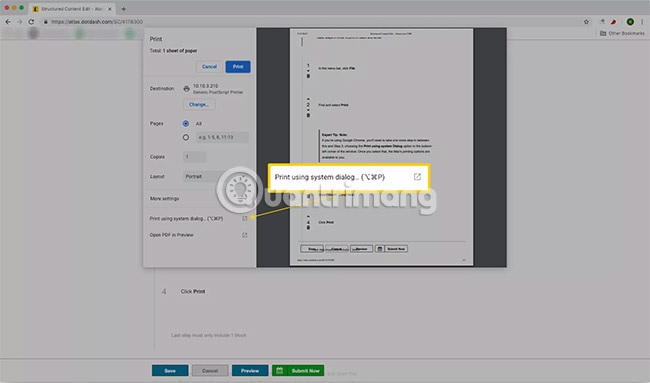Viewport: 650px width, 383px height.
Task: Click the external-link icon beside Open PDF in Preview
Action: [x=245, y=235]
